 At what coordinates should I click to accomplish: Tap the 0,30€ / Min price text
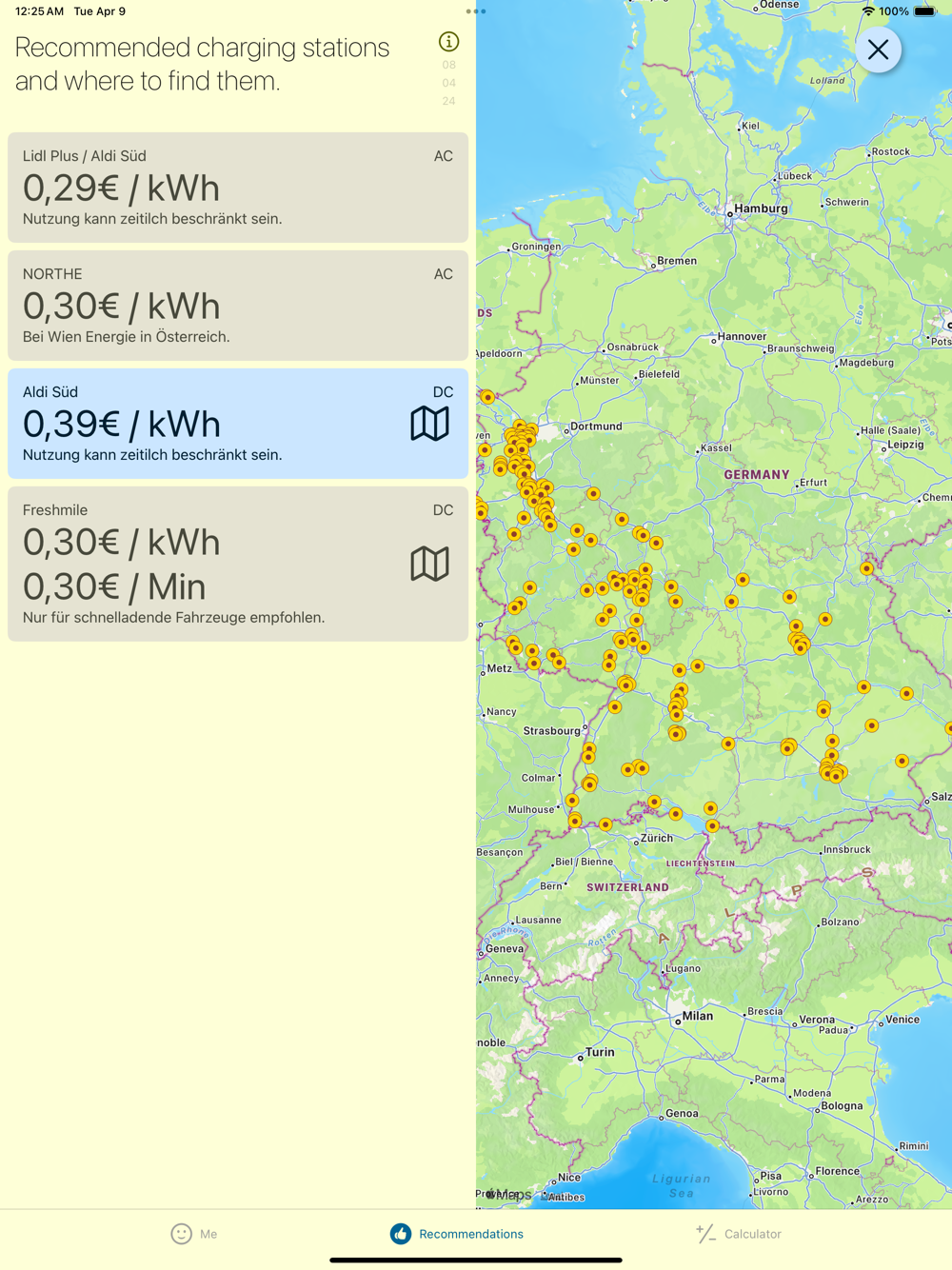coord(114,586)
